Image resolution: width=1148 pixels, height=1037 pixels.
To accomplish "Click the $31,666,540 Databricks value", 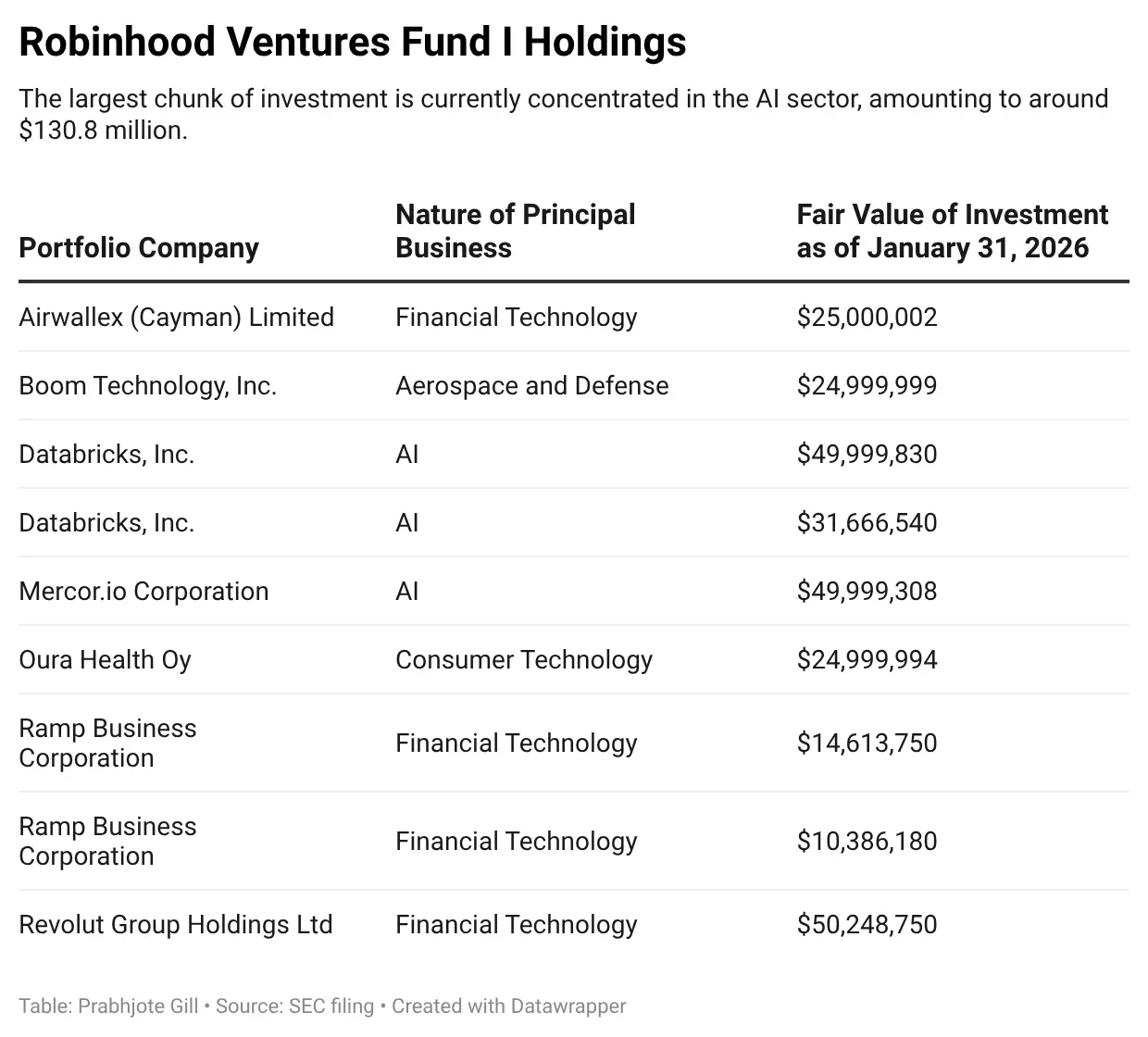I will pyautogui.click(x=867, y=522).
